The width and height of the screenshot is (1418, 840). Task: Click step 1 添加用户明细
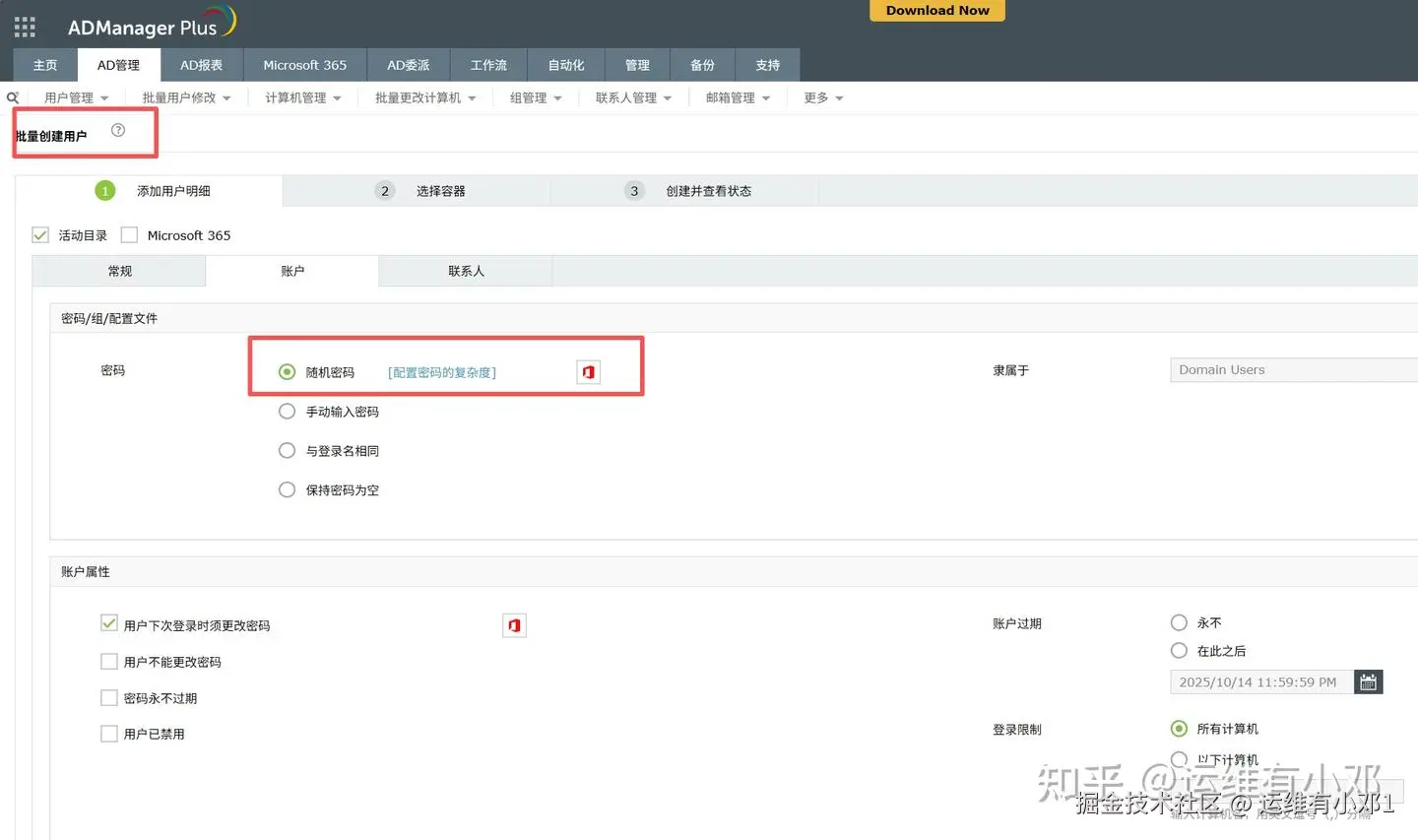[153, 191]
